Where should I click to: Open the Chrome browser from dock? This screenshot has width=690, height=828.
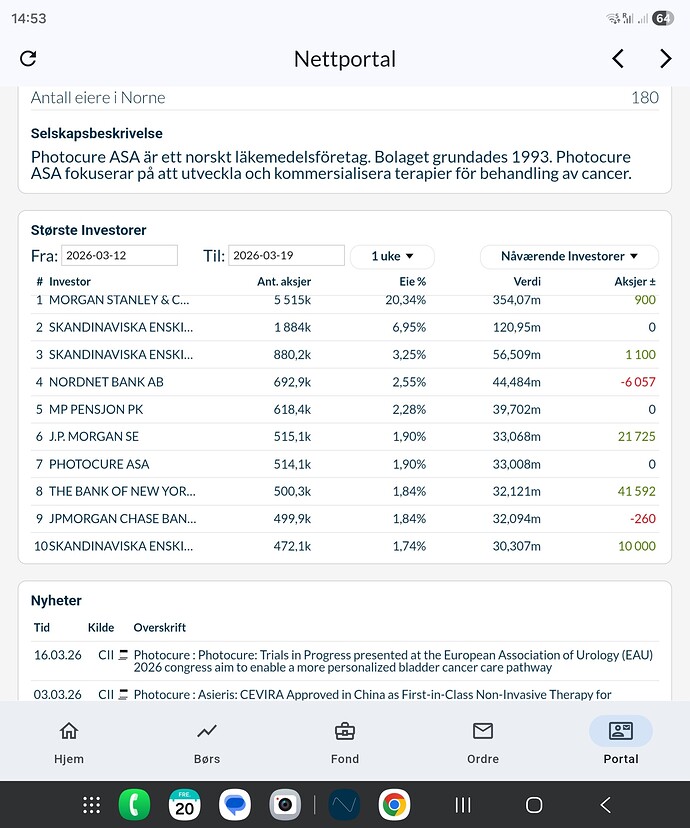[394, 805]
